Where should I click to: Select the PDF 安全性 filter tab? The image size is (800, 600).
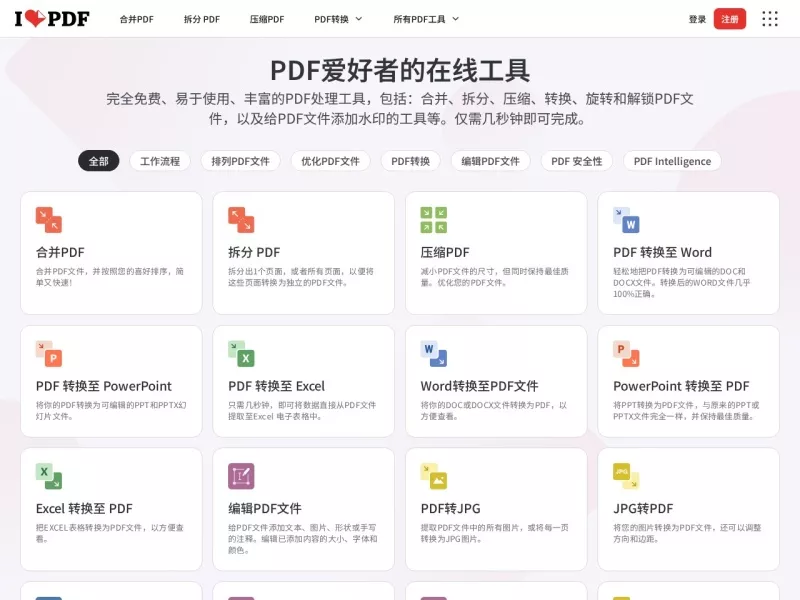click(577, 161)
